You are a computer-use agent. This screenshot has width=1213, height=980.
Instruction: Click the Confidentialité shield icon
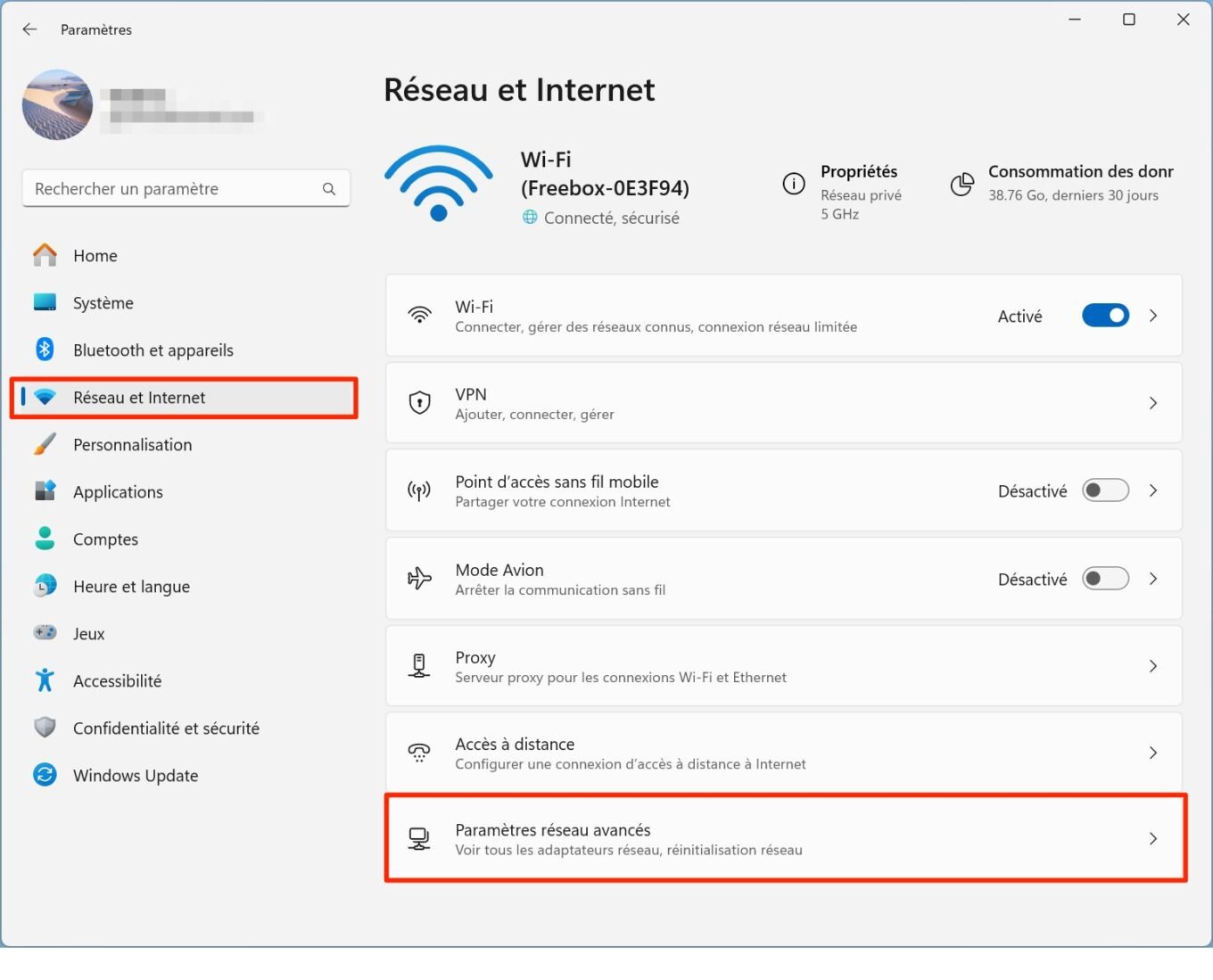pos(45,728)
